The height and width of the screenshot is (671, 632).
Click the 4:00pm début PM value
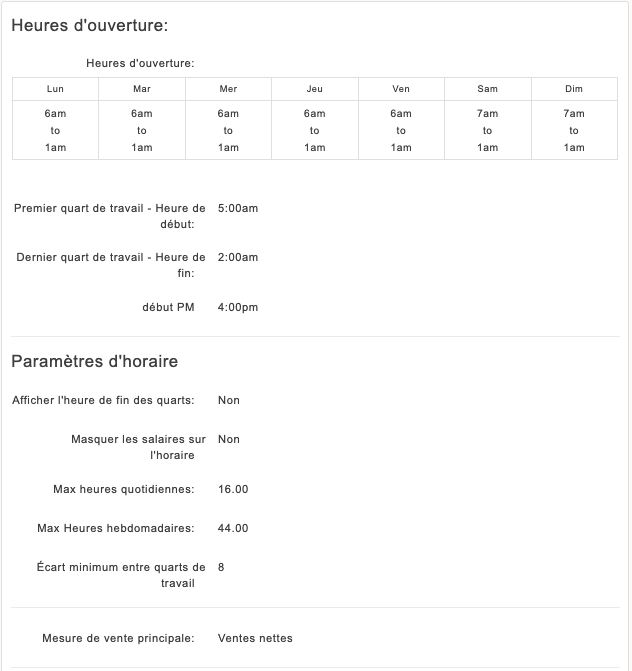pyautogui.click(x=238, y=307)
